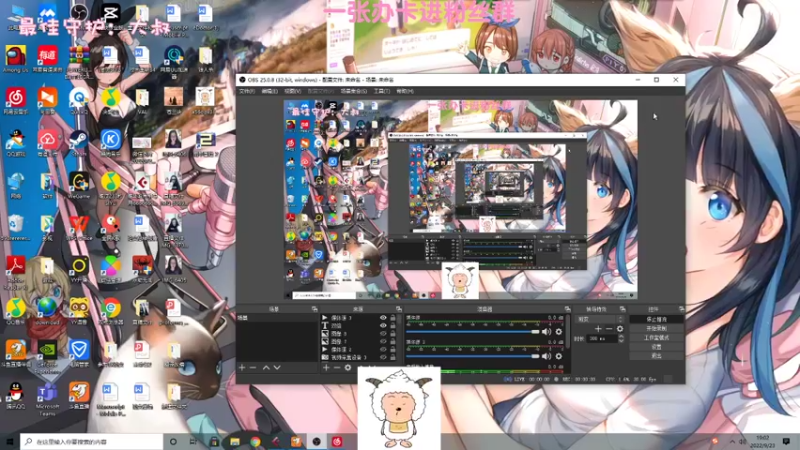Screen dimensions: 800x450
Task: Pop out the 混音器 dock with its float icon
Action: coord(567,309)
